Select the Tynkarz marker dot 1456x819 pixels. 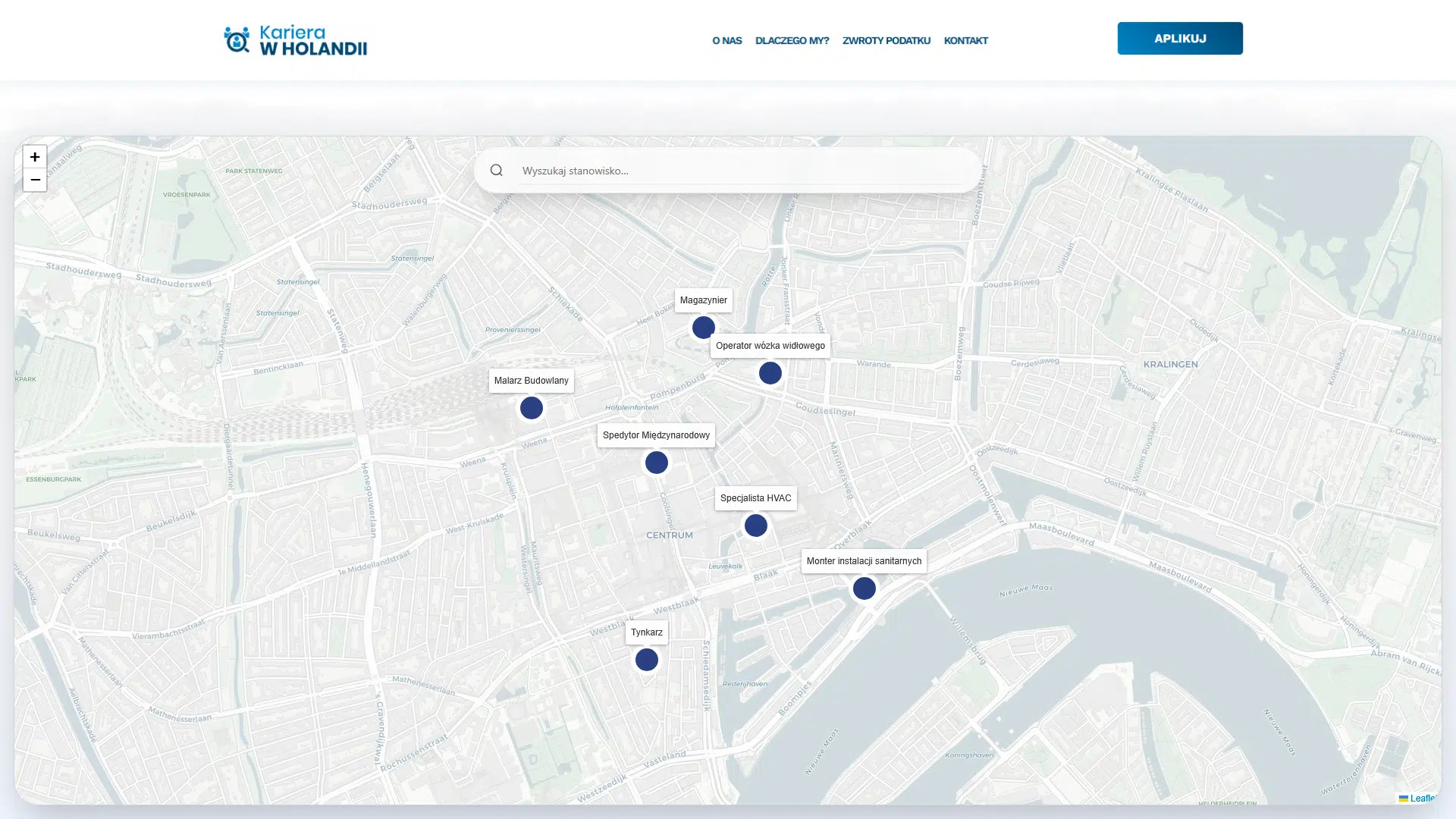[x=647, y=660]
